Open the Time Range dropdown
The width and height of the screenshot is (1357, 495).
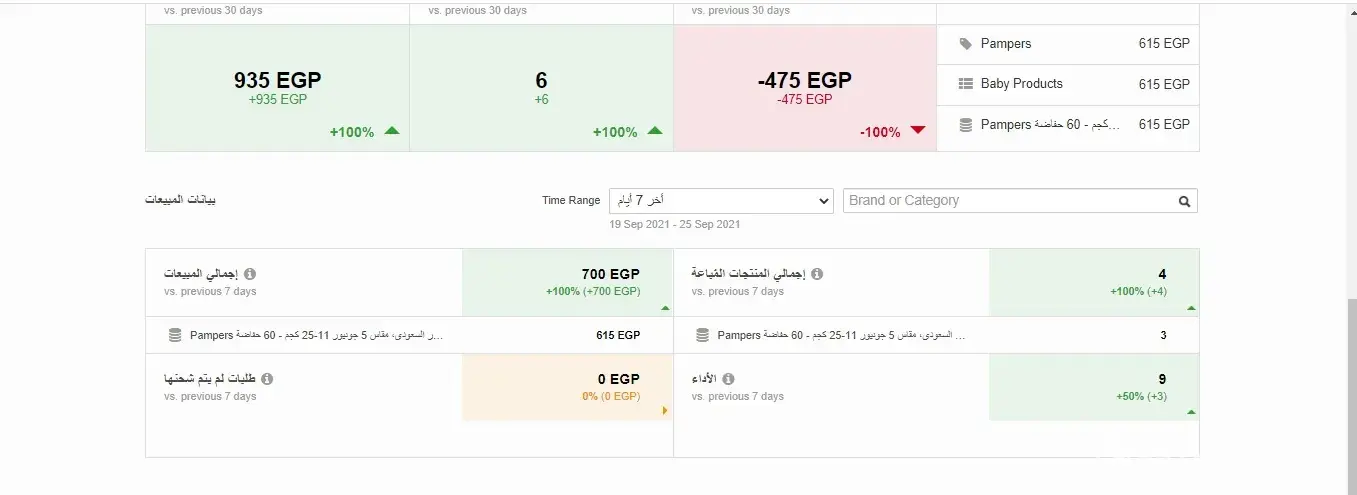721,201
